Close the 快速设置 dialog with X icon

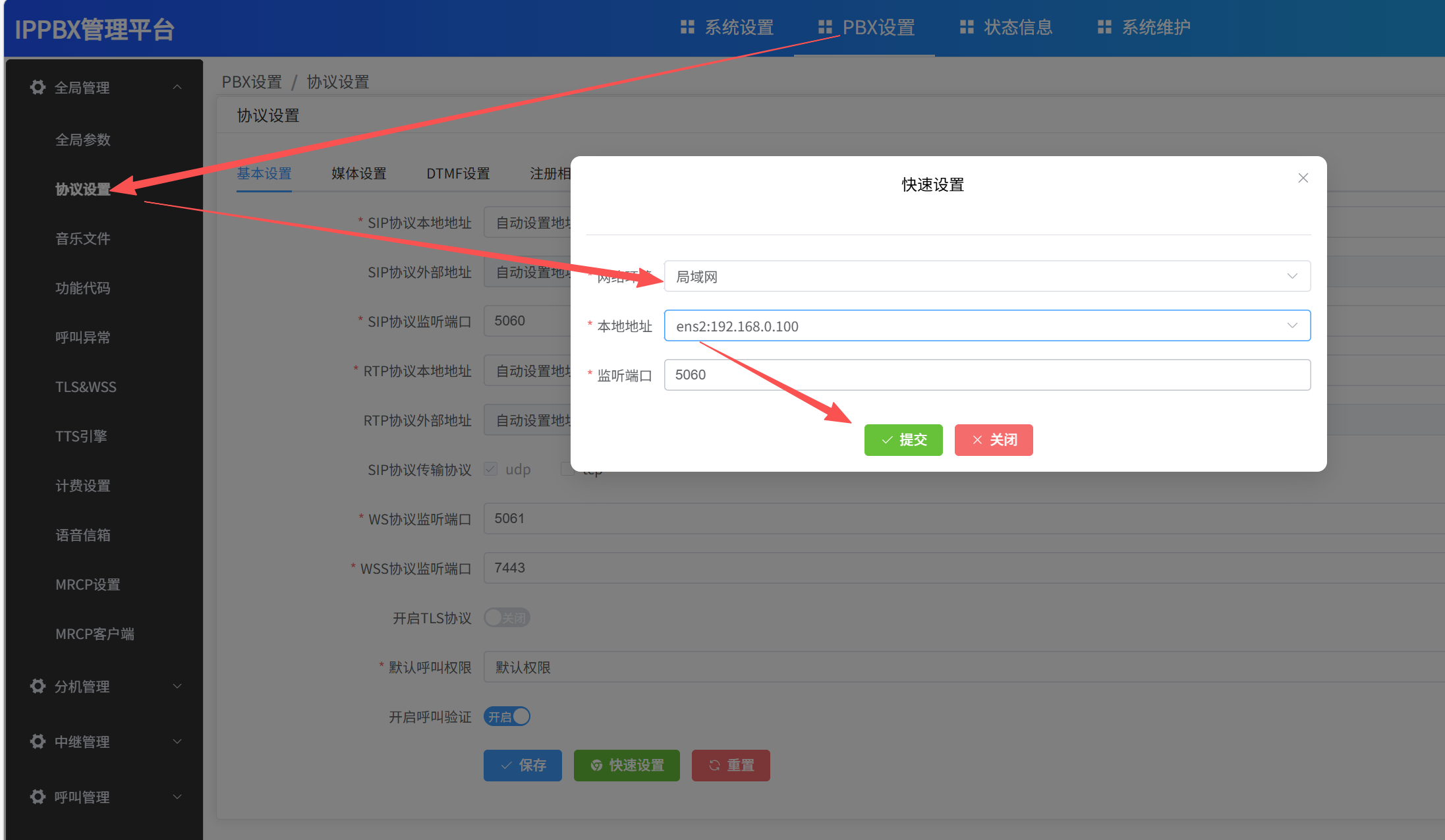[1303, 178]
